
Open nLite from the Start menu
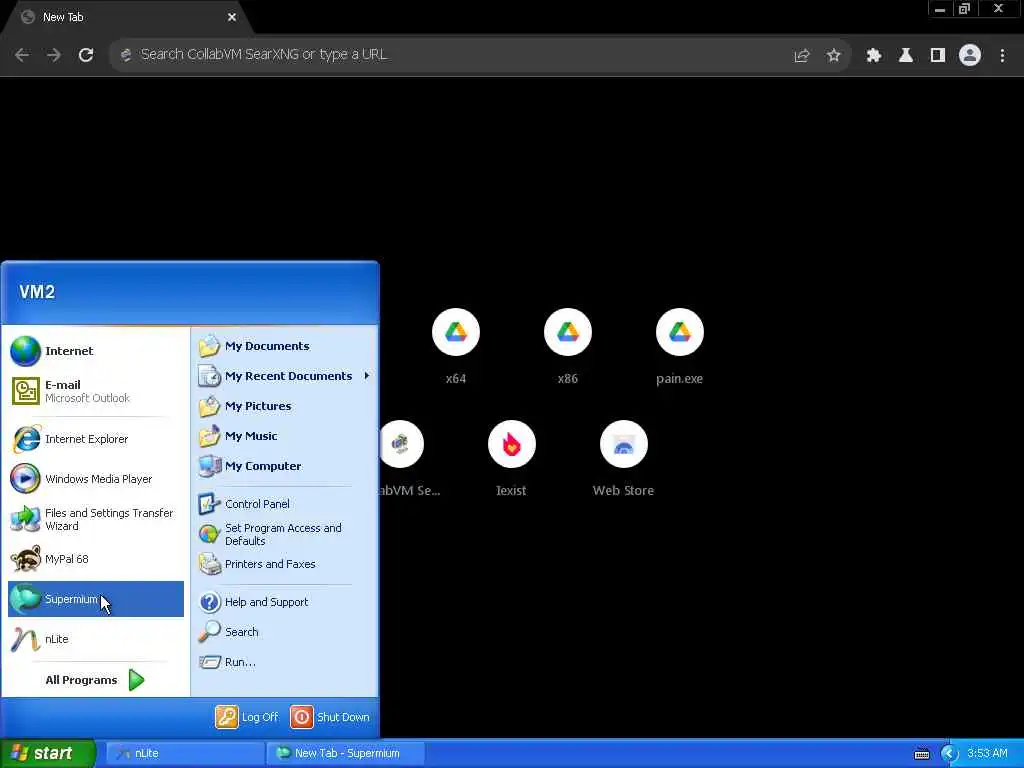coord(96,639)
